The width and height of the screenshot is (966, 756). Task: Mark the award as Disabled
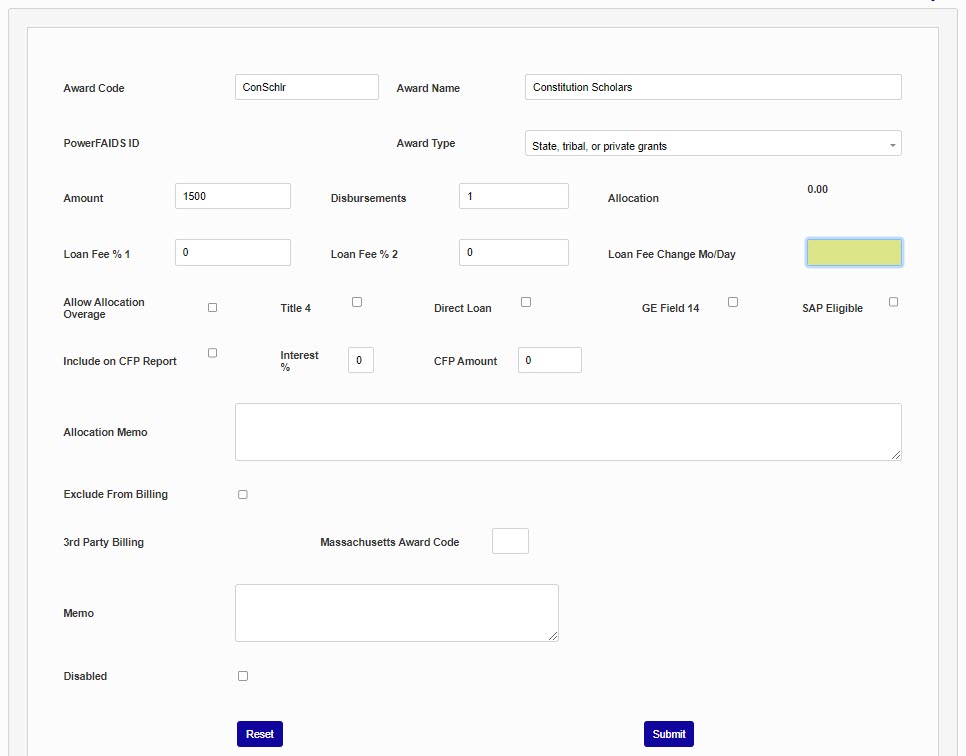243,677
